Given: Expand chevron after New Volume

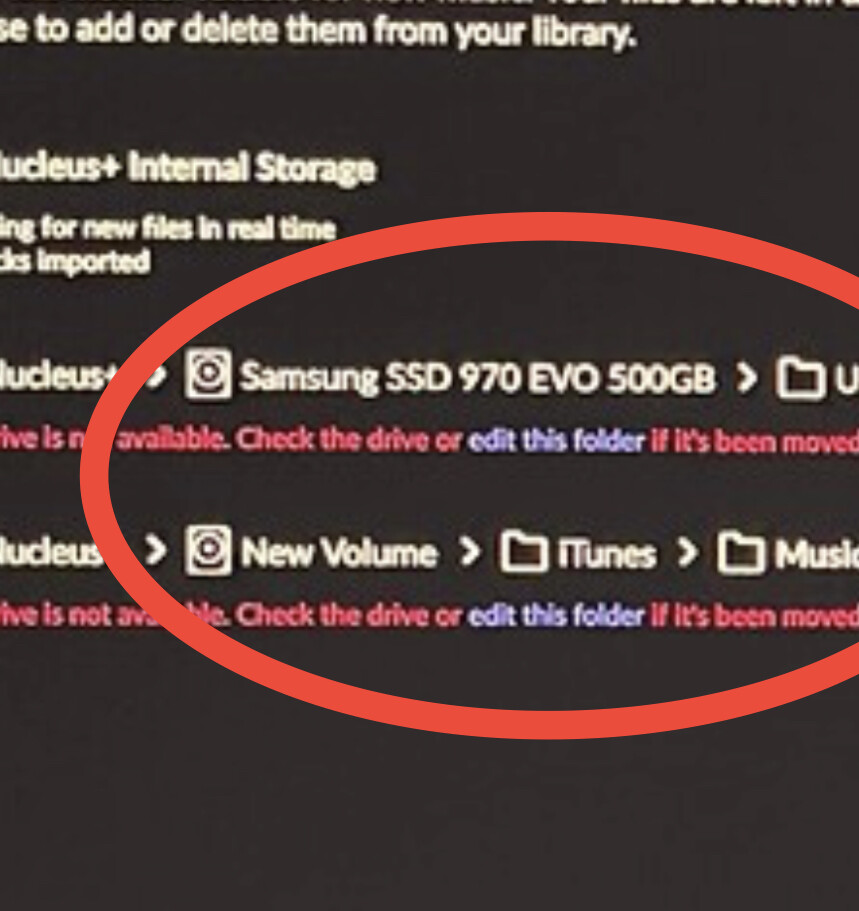Looking at the screenshot, I should [x=470, y=551].
